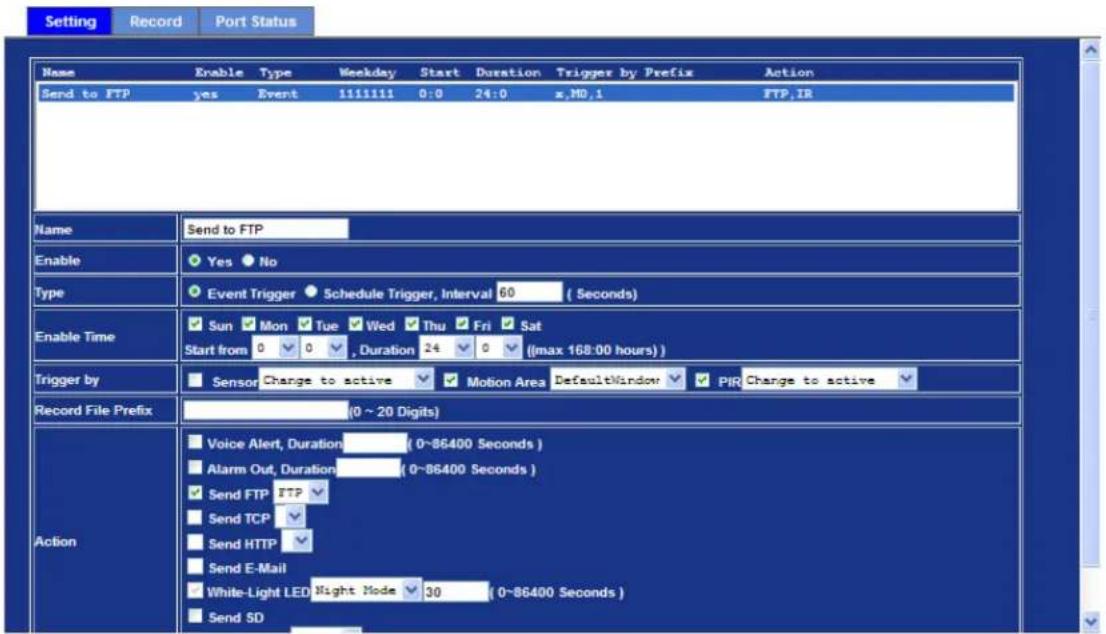Open the Port Status tab
1106x634 pixels.
click(x=256, y=21)
